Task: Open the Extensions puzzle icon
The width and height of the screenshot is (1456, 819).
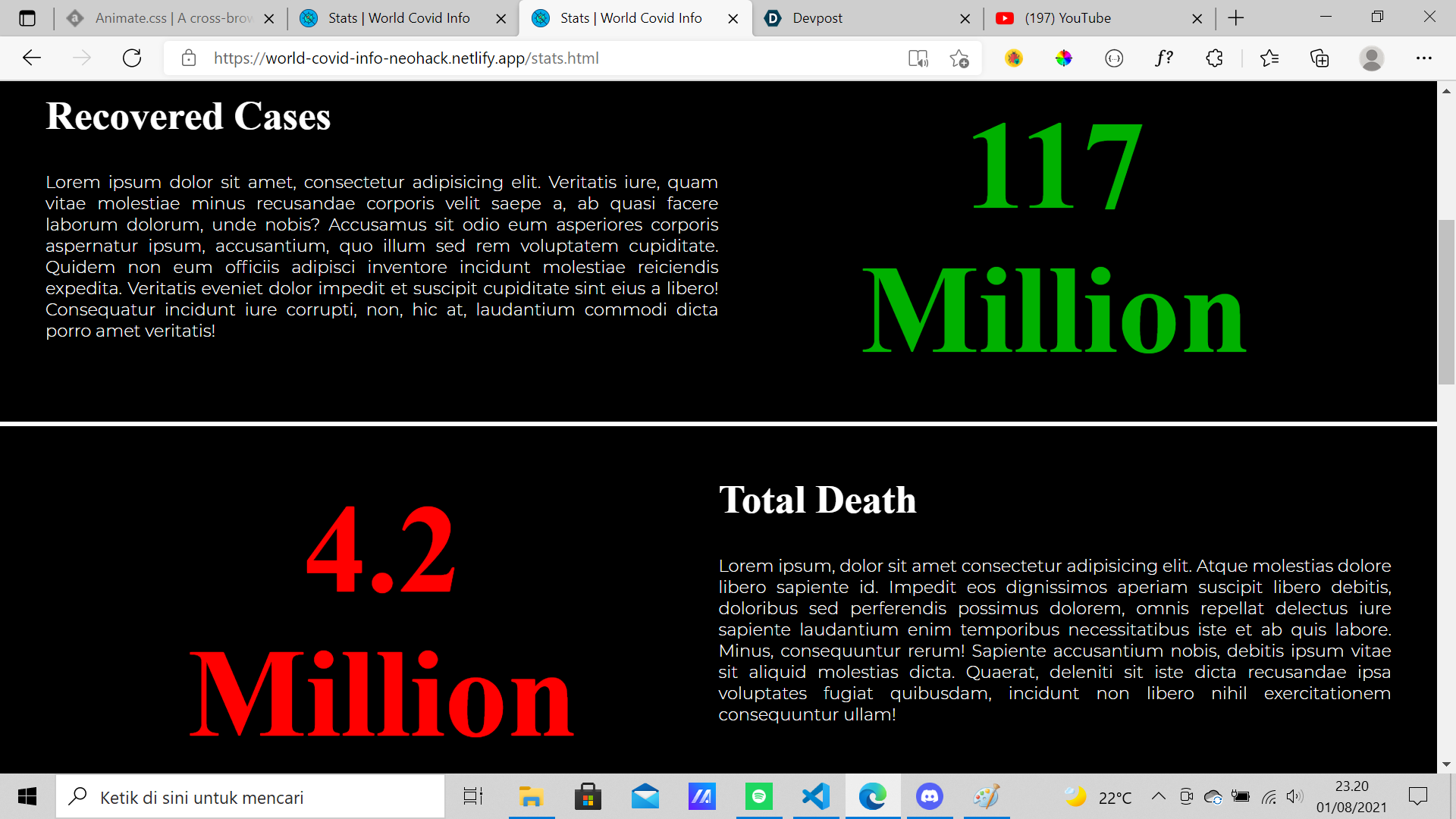Action: coord(1214,58)
